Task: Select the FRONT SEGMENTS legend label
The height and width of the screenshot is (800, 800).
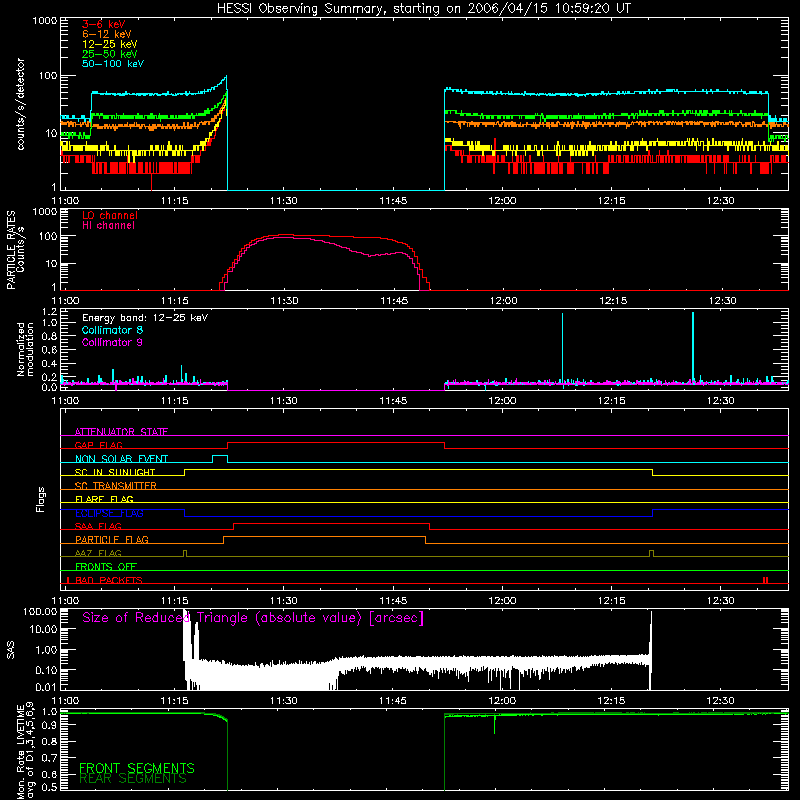Action: (x=137, y=768)
